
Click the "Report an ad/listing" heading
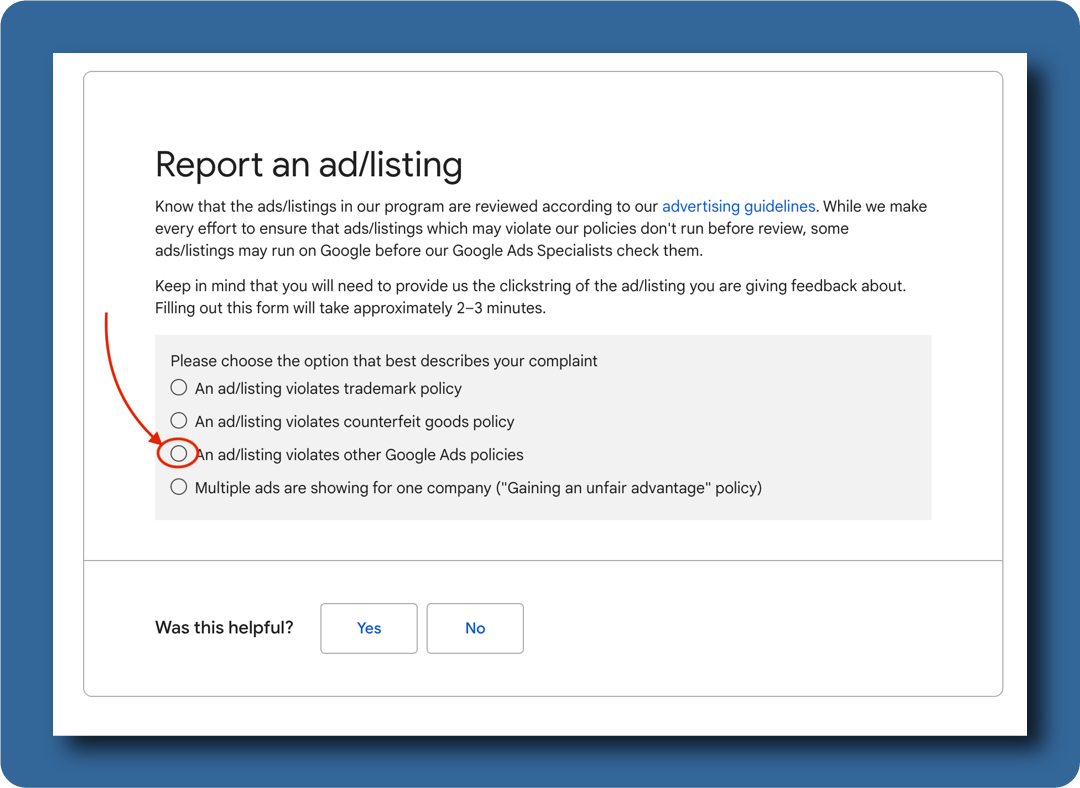[308, 165]
